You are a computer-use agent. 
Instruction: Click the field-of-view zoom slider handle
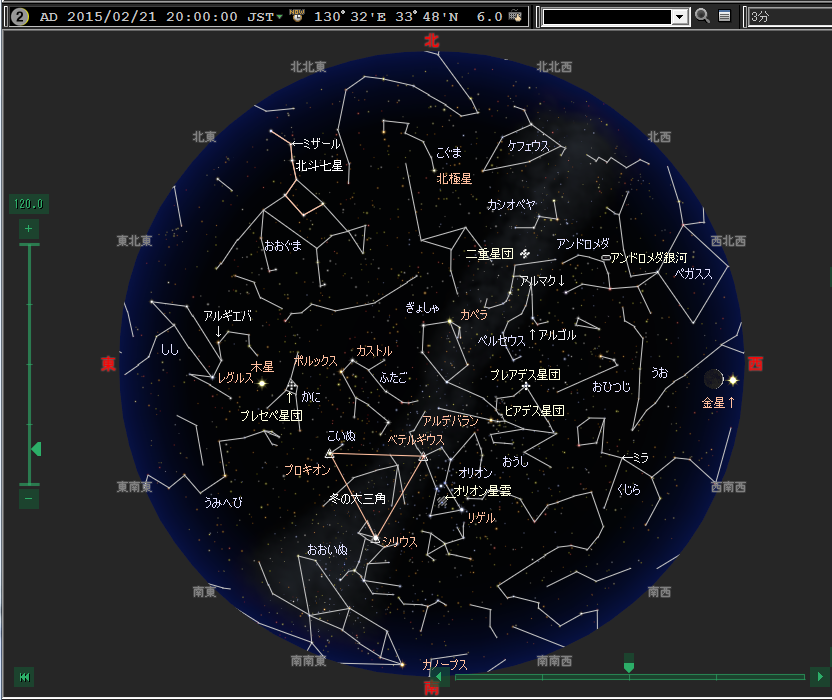(36, 449)
